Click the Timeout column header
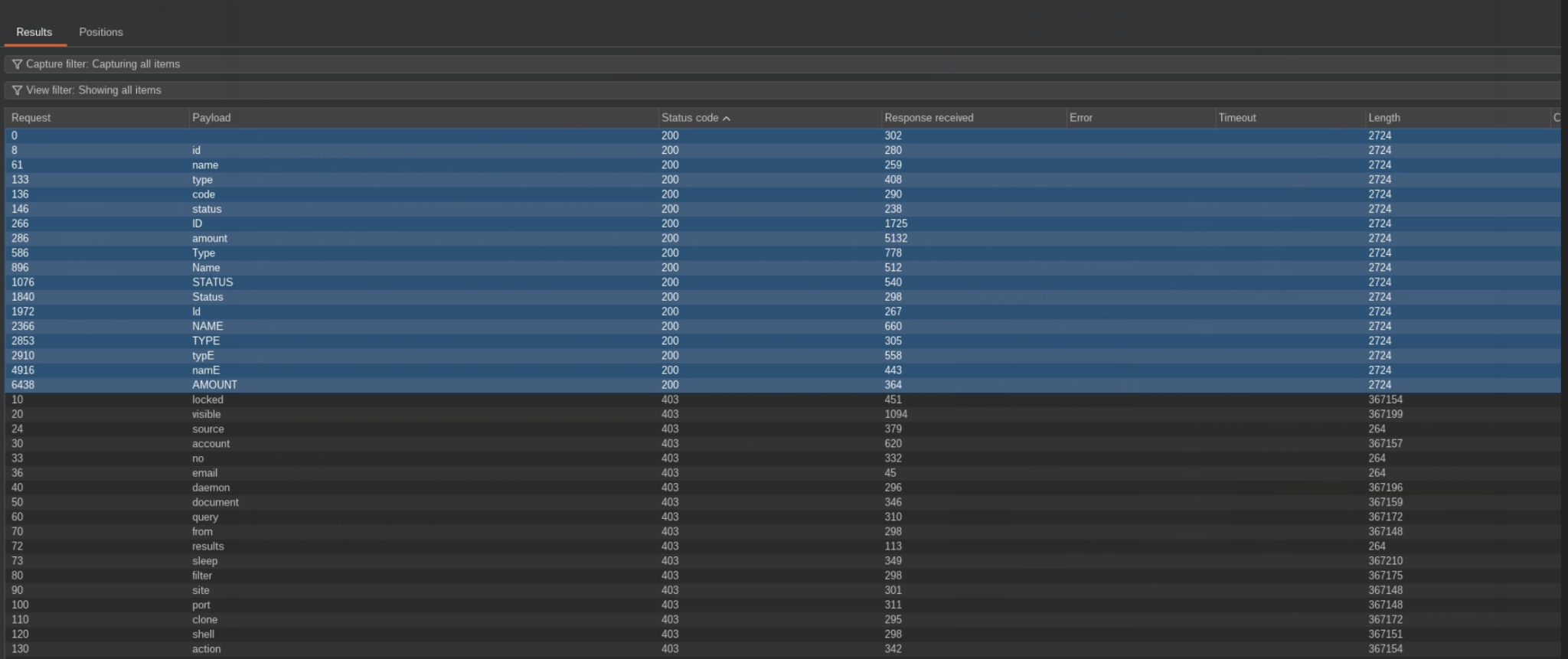The width and height of the screenshot is (1568, 659). pyautogui.click(x=1236, y=118)
